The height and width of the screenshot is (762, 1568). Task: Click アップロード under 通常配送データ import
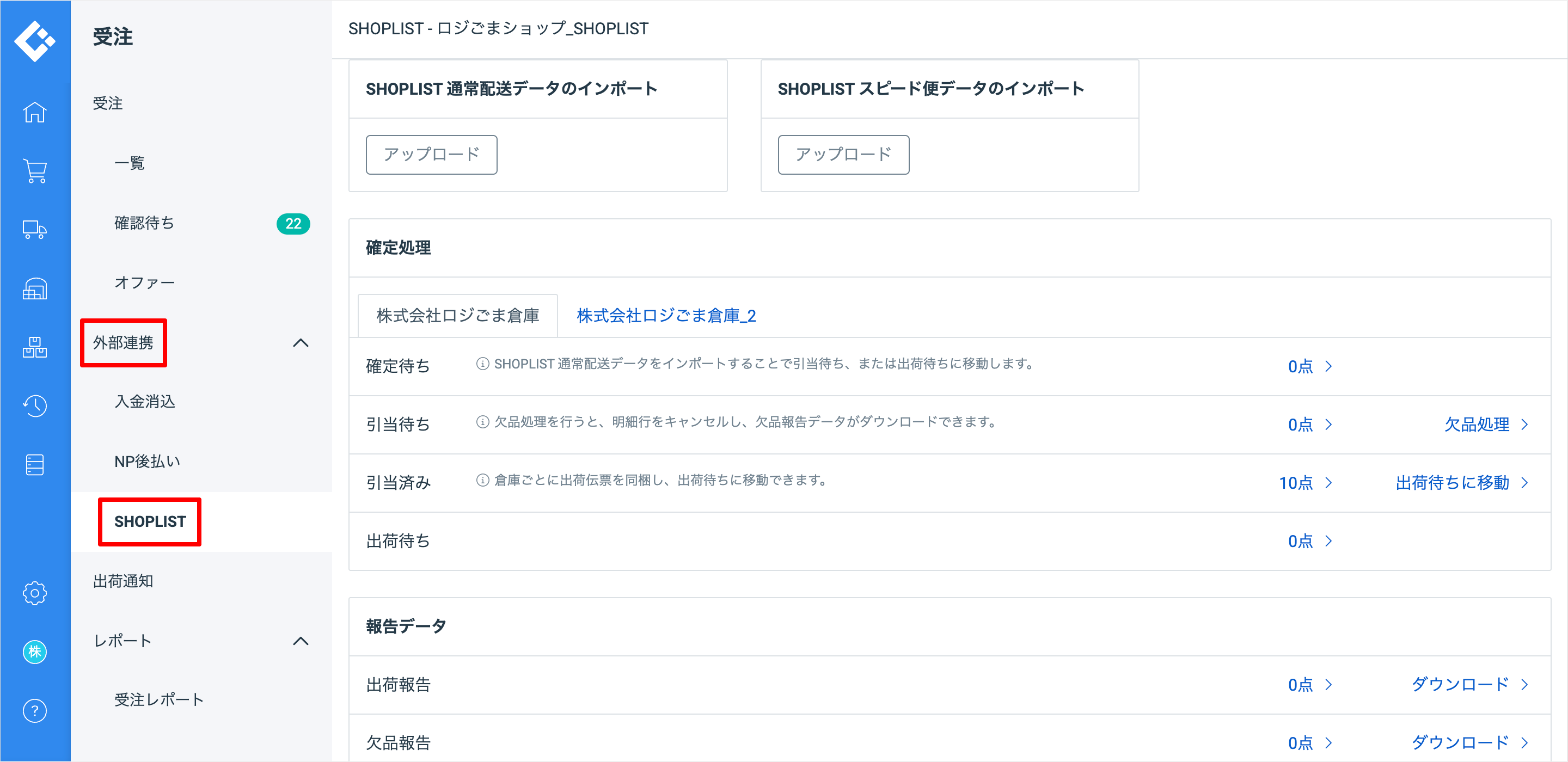pos(431,155)
